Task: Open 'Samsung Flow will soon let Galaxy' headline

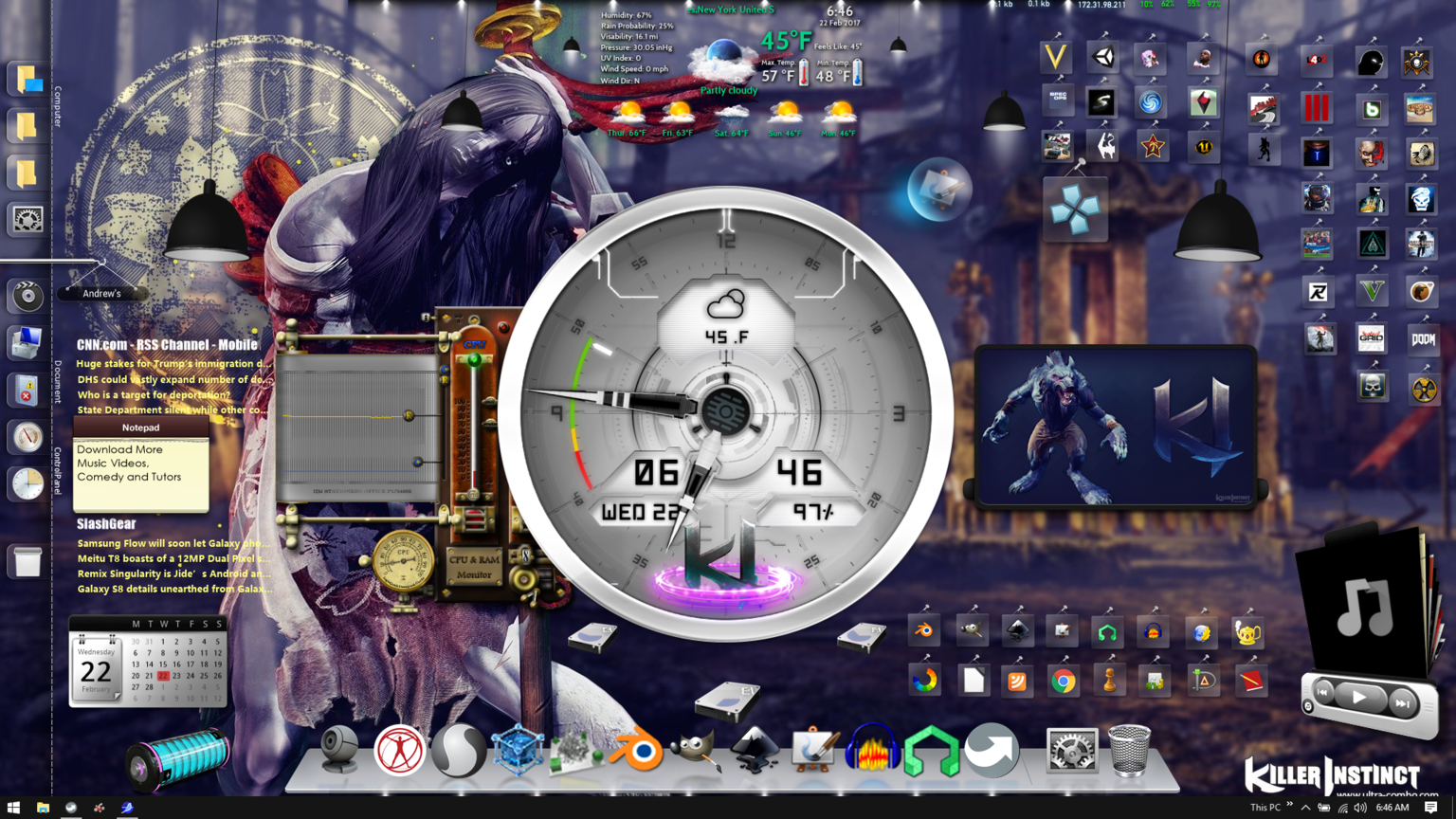Action: pyautogui.click(x=173, y=543)
